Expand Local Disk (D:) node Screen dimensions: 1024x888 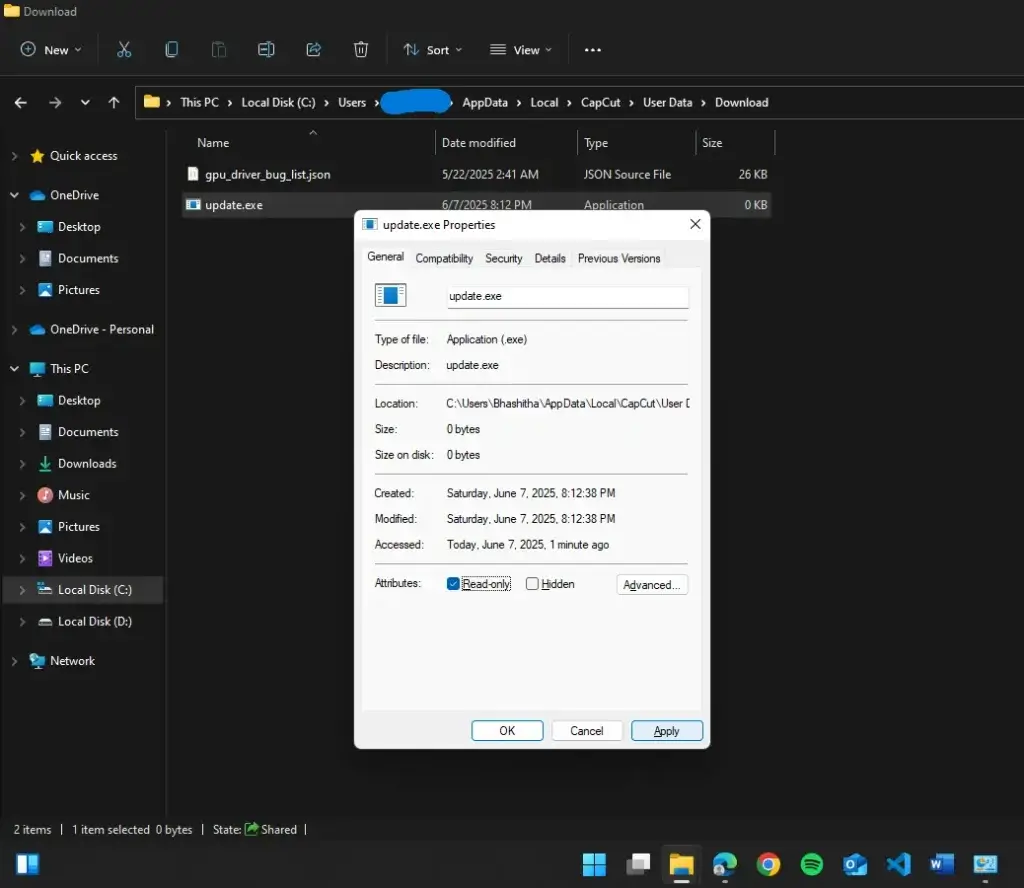point(22,622)
